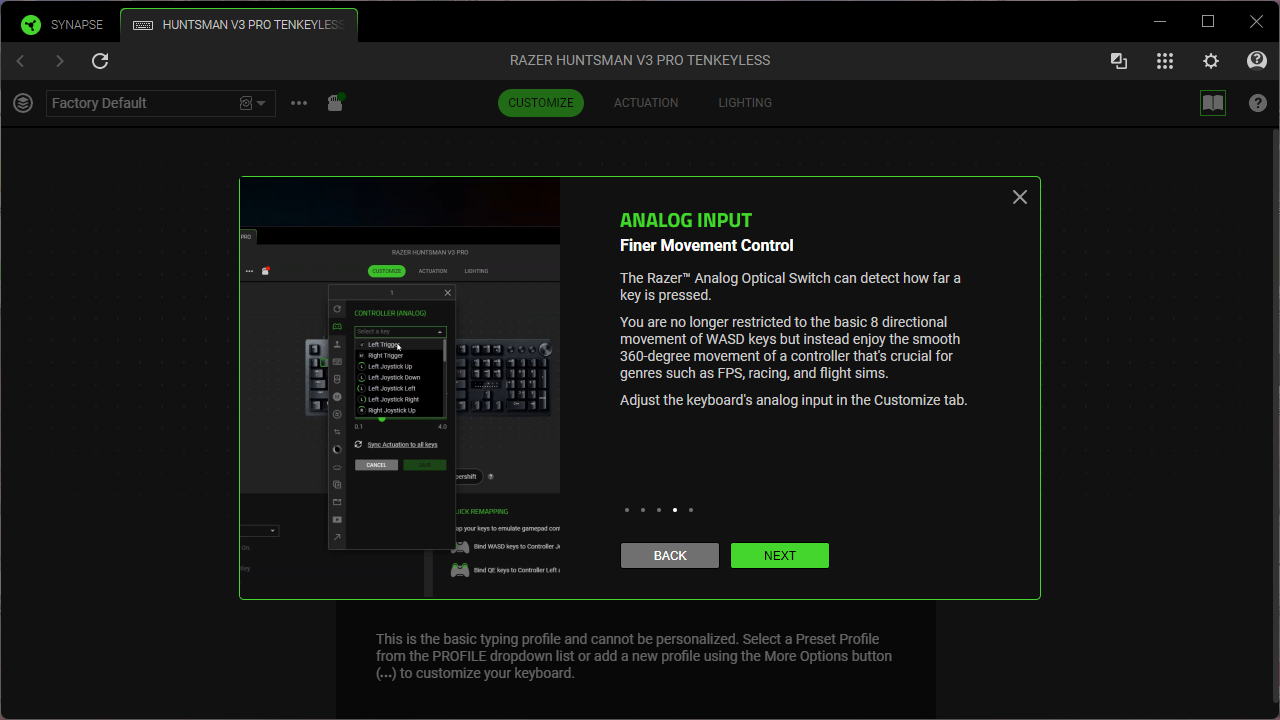The width and height of the screenshot is (1280, 720).
Task: Open the question mark help icon
Action: (1258, 103)
